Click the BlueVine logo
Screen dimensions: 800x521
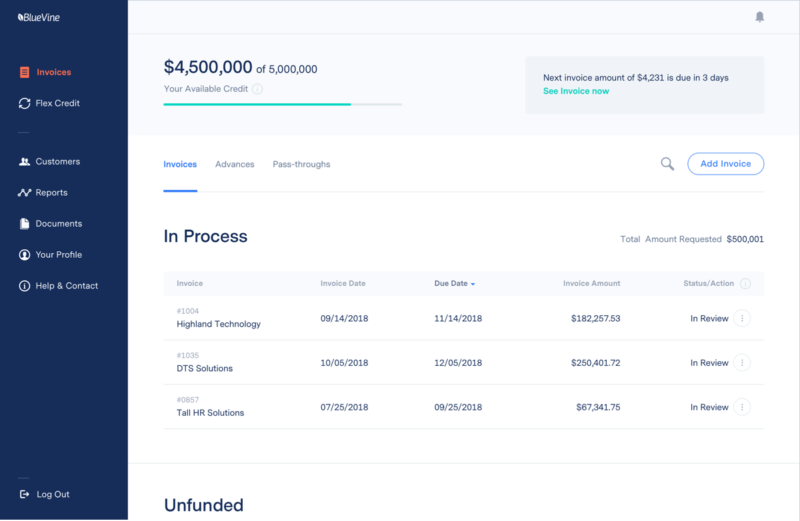tap(40, 17)
